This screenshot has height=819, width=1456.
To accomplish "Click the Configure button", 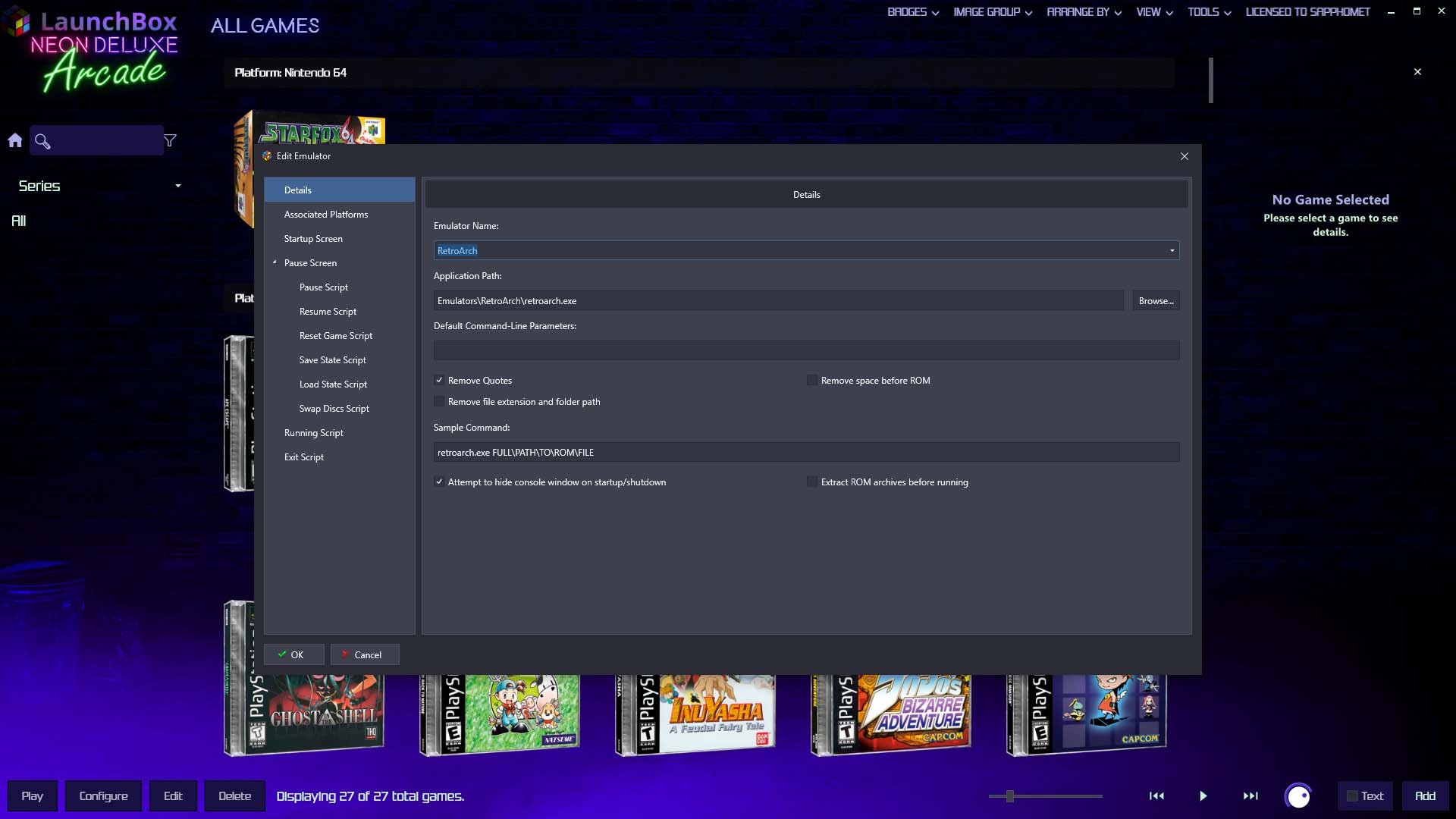I will pyautogui.click(x=103, y=796).
